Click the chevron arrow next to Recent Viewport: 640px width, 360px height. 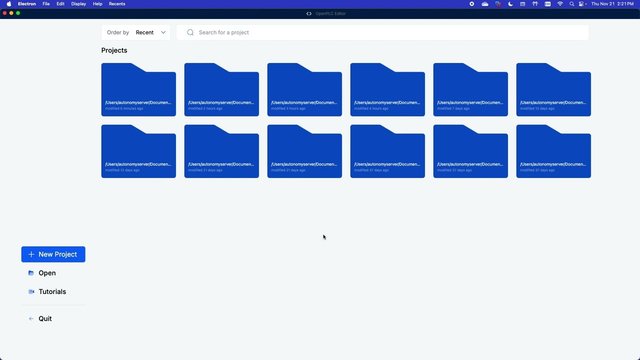[163, 32]
